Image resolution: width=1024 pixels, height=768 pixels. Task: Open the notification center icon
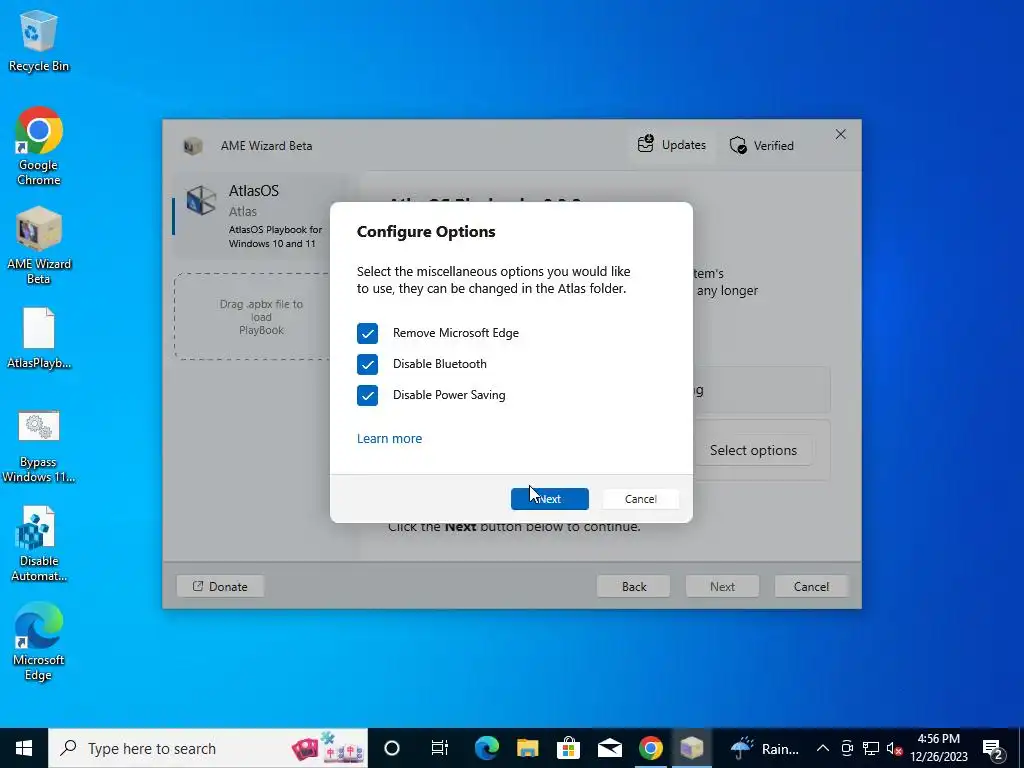993,748
